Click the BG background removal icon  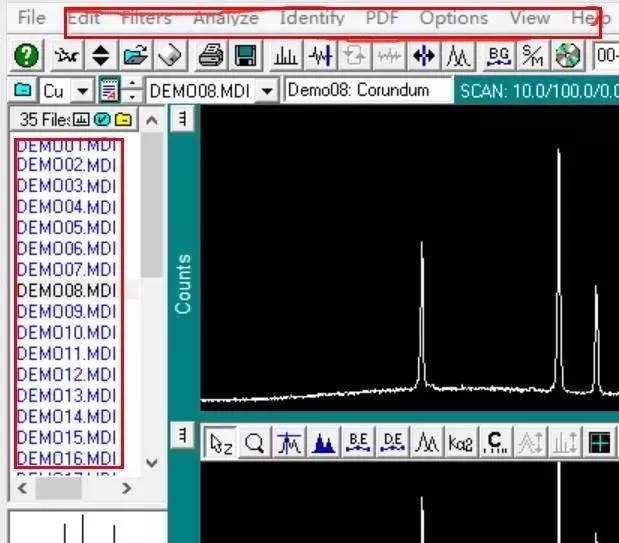(x=499, y=55)
